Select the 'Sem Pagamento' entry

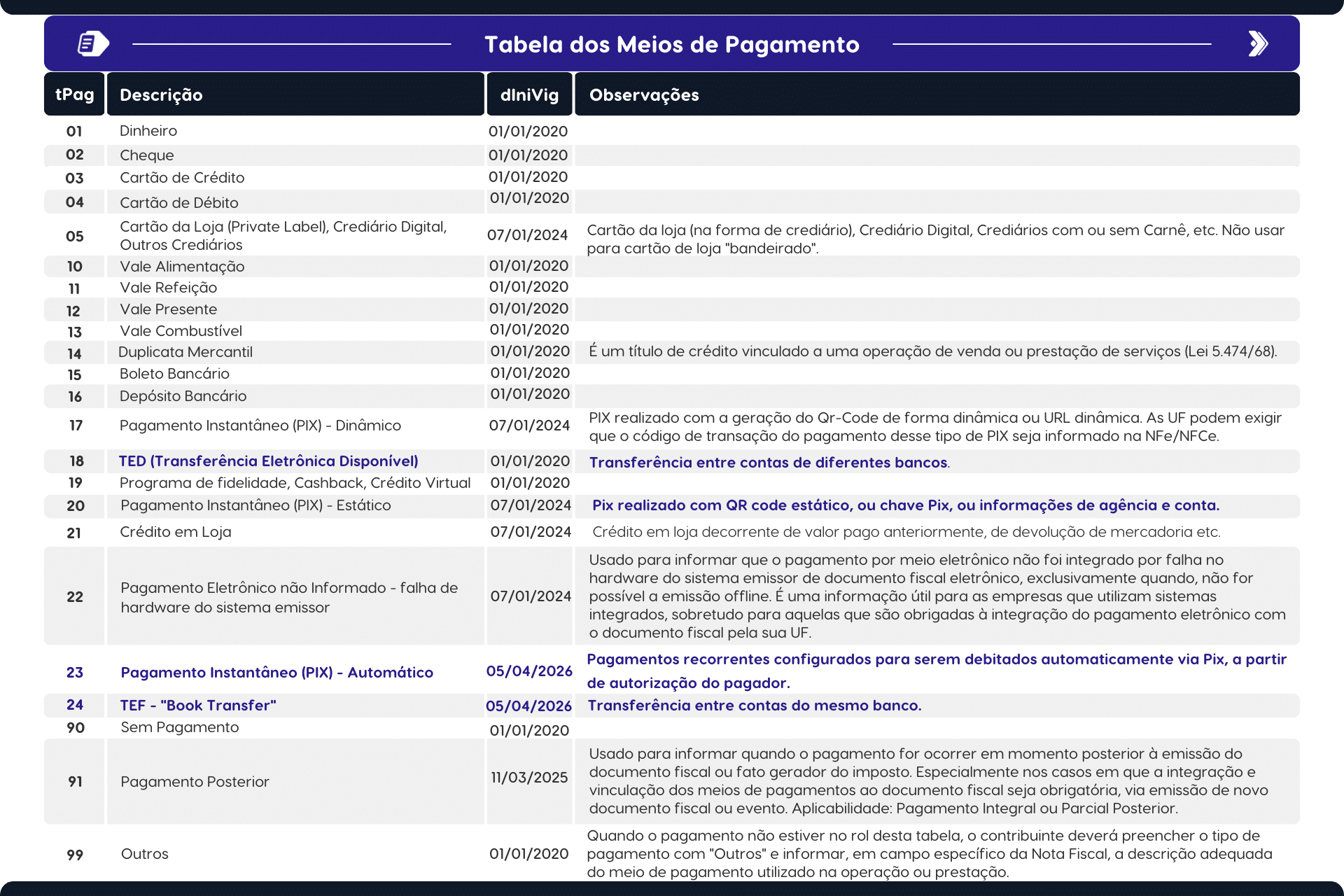180,727
